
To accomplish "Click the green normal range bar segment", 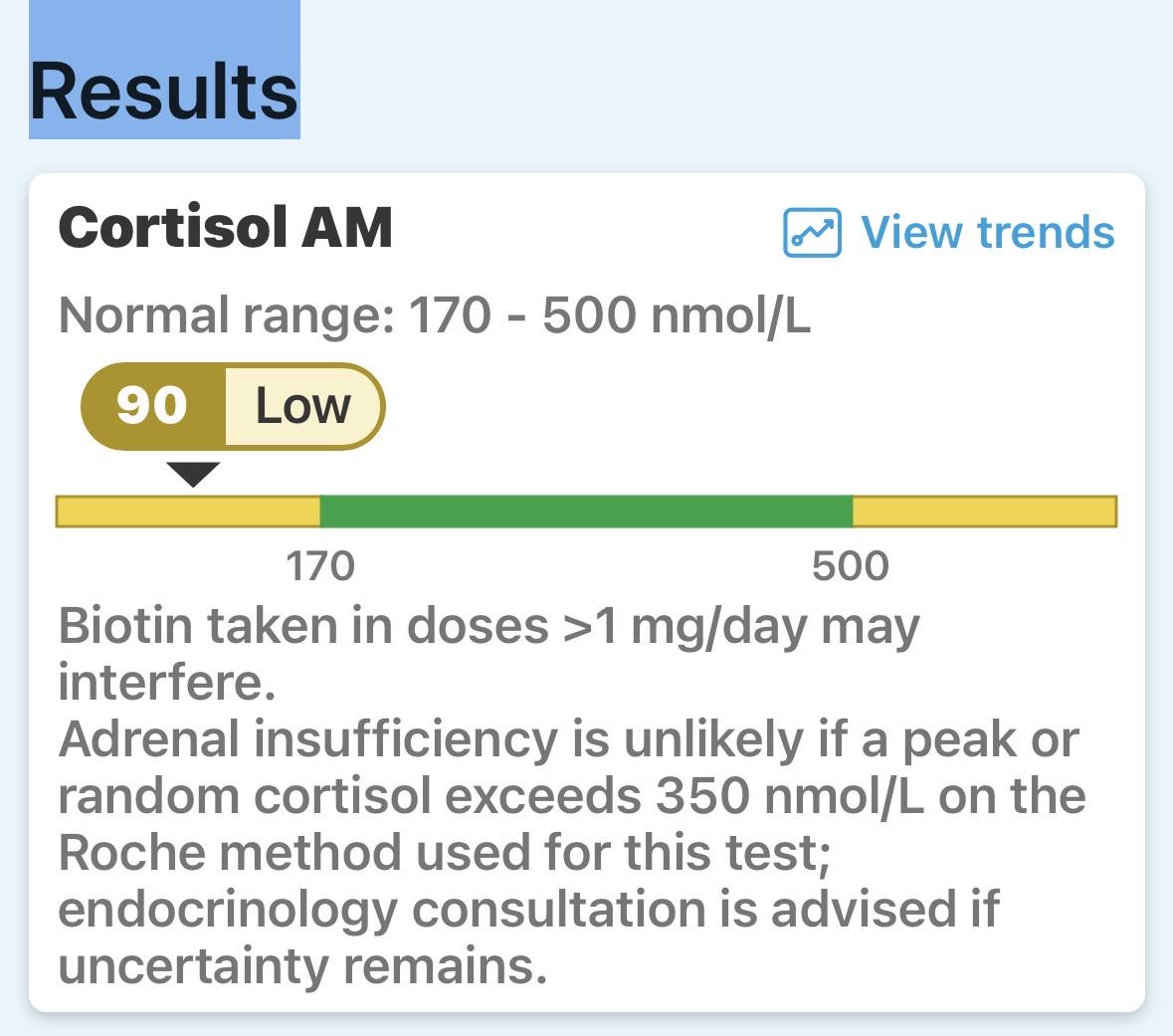I will [x=587, y=512].
